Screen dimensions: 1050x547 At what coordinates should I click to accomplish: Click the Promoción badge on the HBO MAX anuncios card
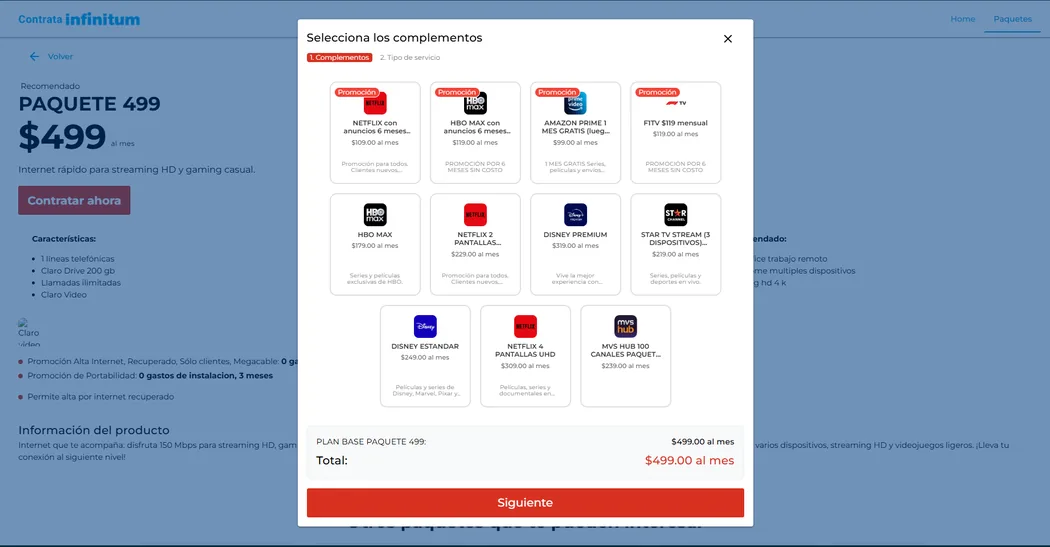[457, 92]
